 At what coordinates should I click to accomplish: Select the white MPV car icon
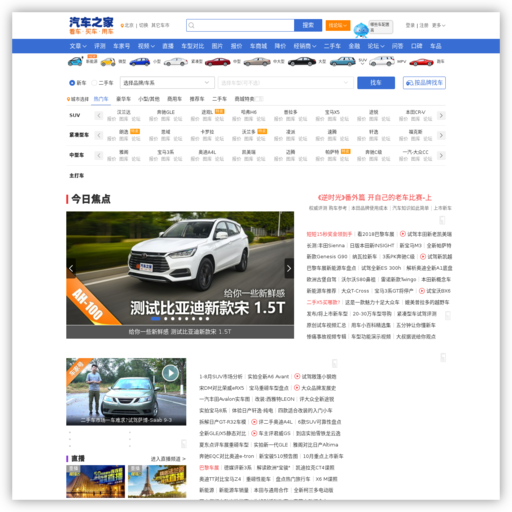[x=382, y=61]
